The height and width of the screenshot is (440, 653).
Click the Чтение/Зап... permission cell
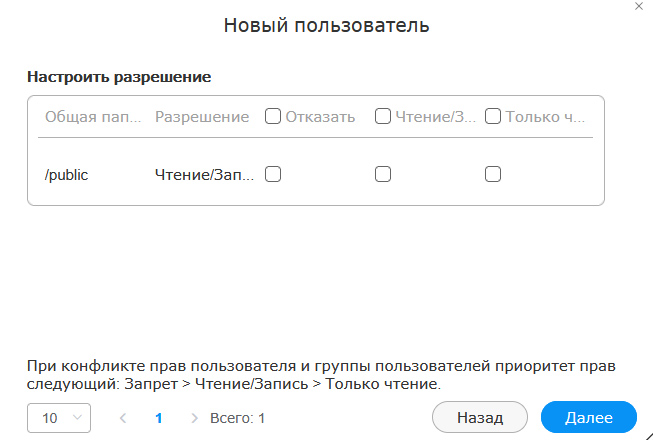pyautogui.click(x=204, y=174)
